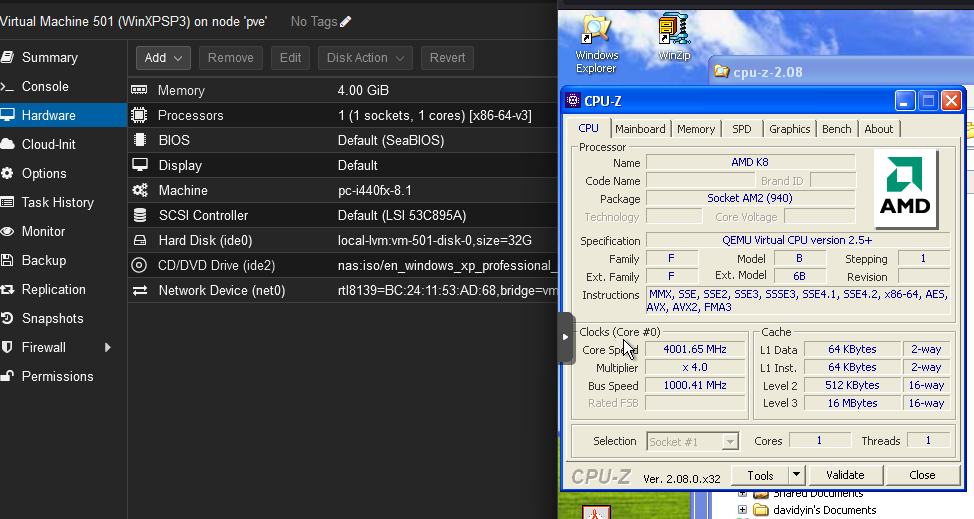The image size is (974, 519).
Task: Switch to the Mainboard tab in CPU-Z
Action: click(x=640, y=129)
